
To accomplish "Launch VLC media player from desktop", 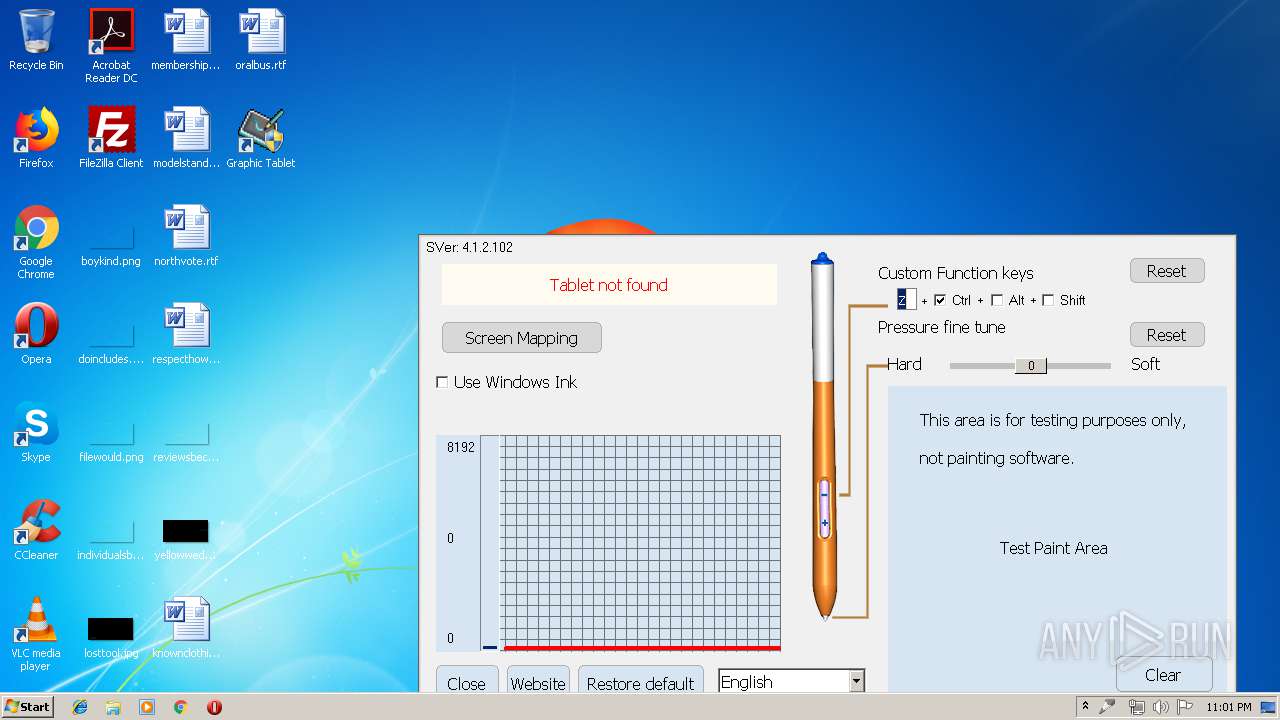I will pos(36,634).
